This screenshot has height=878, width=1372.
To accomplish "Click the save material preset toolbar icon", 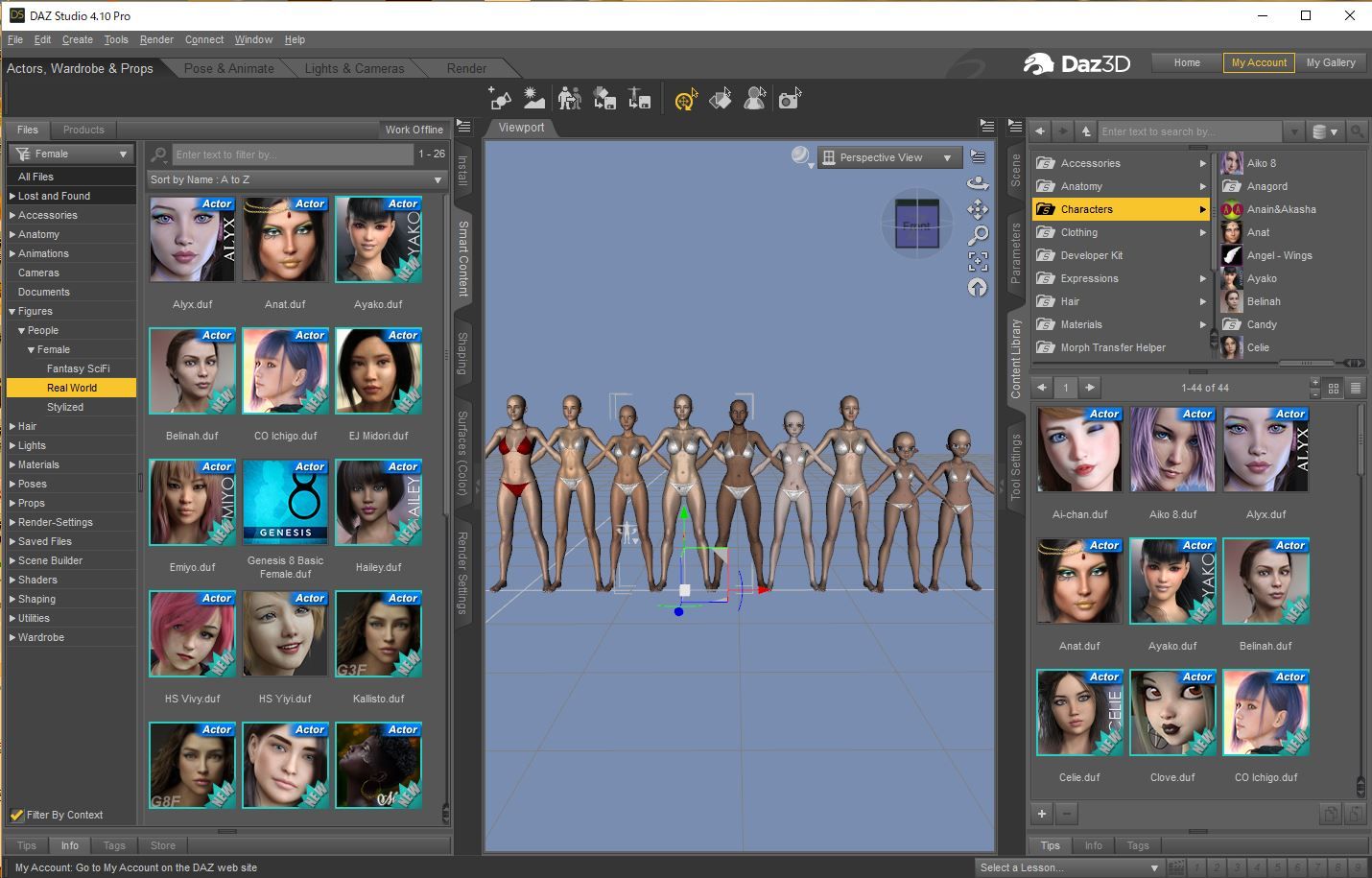I will pyautogui.click(x=604, y=98).
